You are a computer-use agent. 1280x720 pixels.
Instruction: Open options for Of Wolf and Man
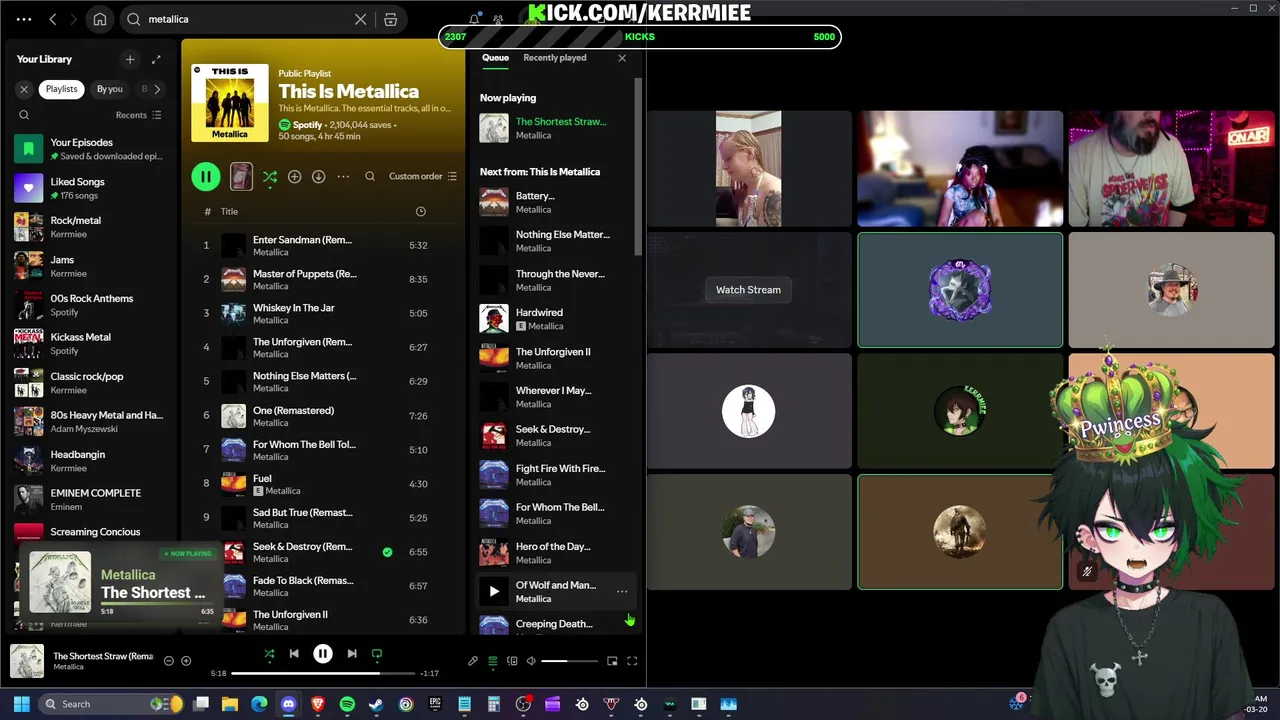pyautogui.click(x=622, y=592)
